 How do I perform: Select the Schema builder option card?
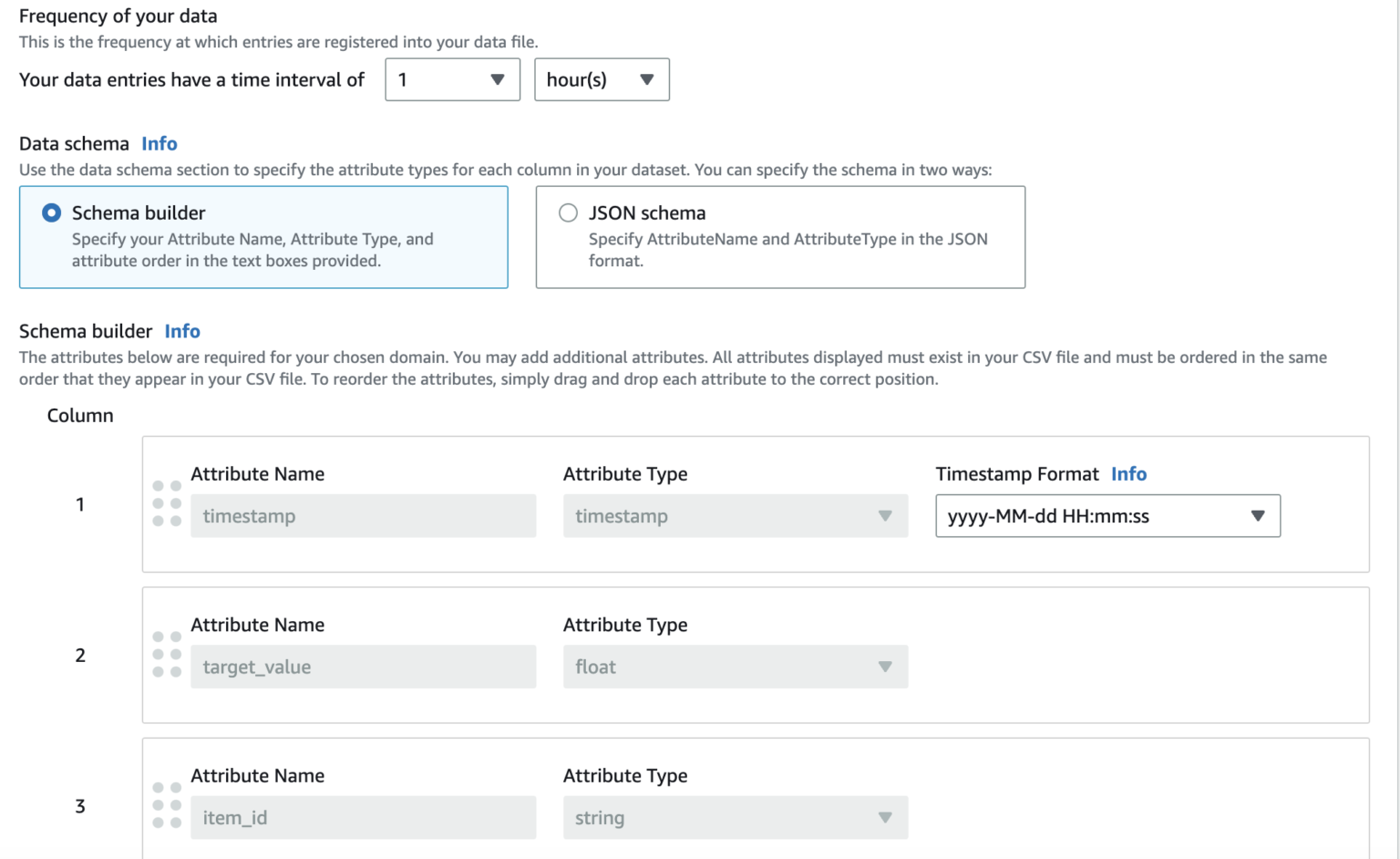coord(263,237)
